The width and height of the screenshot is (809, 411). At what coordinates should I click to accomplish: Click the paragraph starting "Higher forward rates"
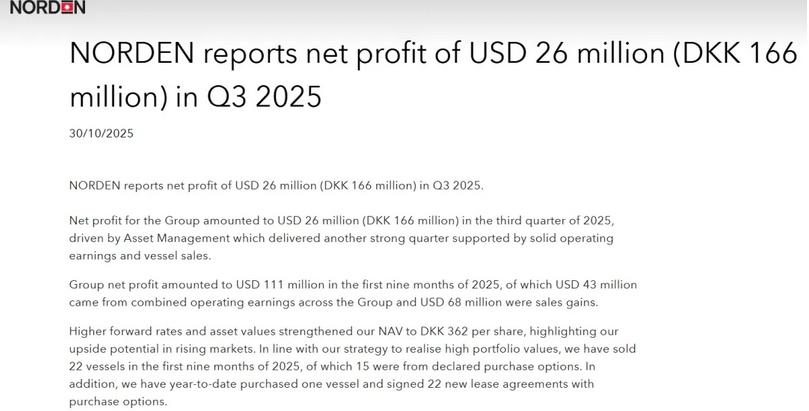(x=350, y=365)
